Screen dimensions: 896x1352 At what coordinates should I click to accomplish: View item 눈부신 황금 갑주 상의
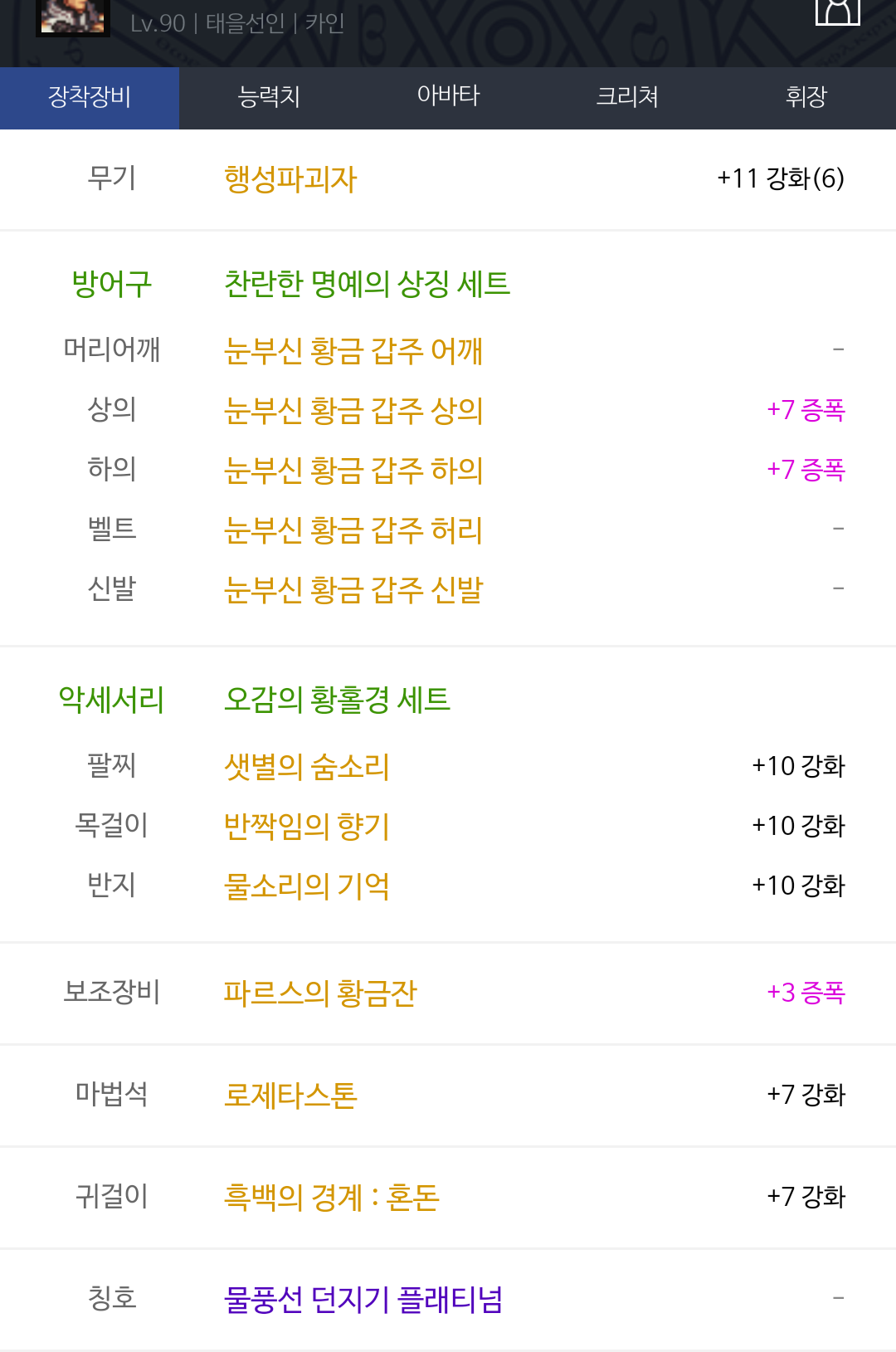pos(353,411)
